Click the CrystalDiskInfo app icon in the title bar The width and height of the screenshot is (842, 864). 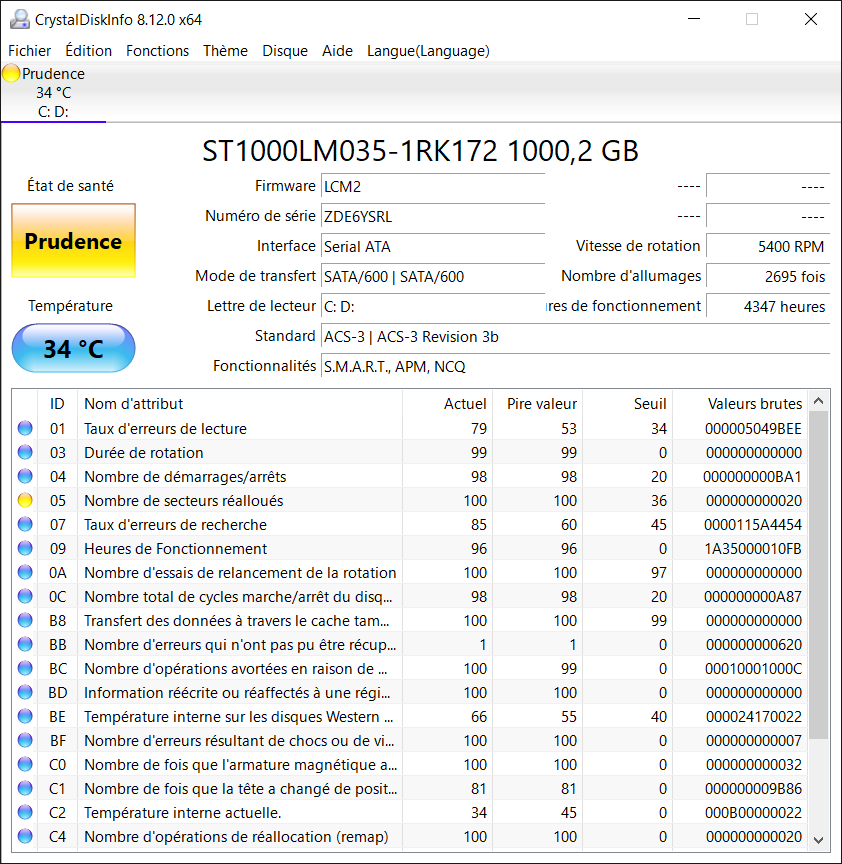pos(19,19)
